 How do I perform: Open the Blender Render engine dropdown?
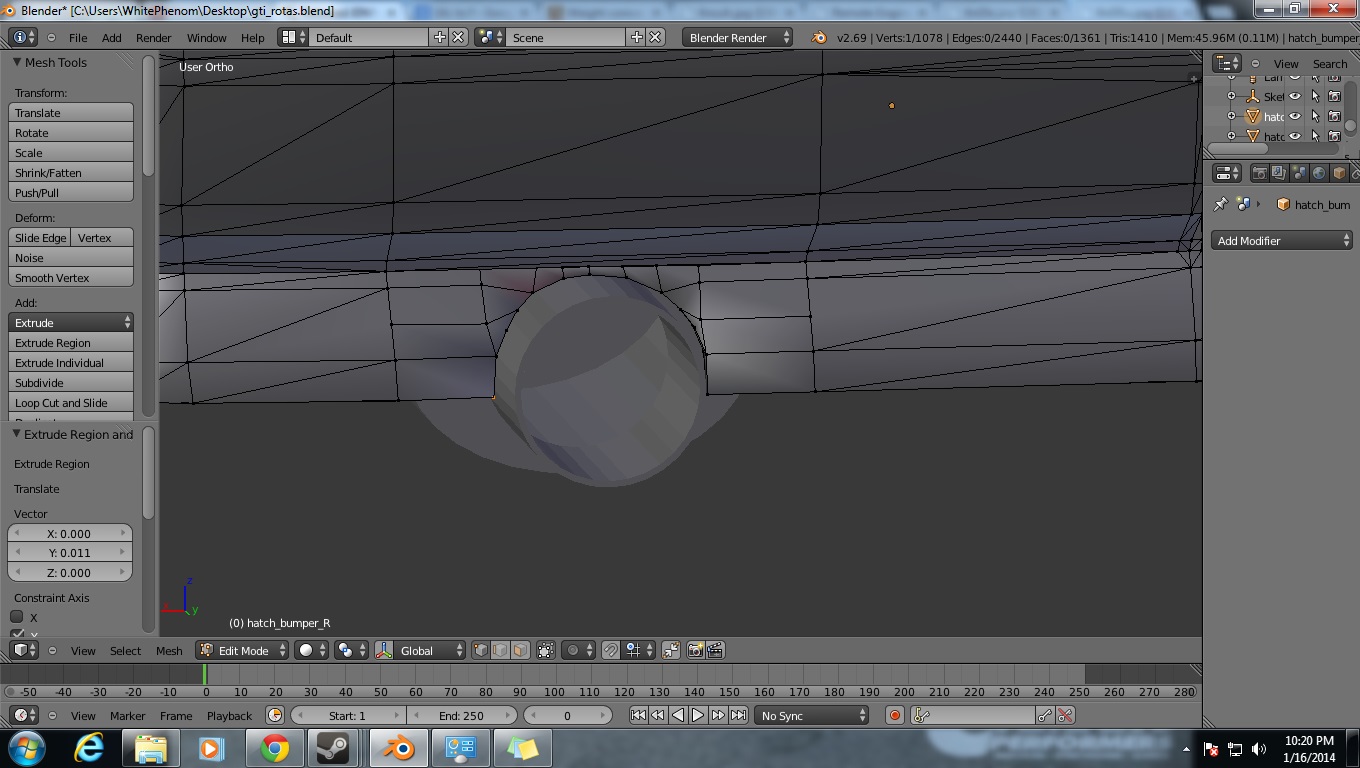pyautogui.click(x=738, y=38)
